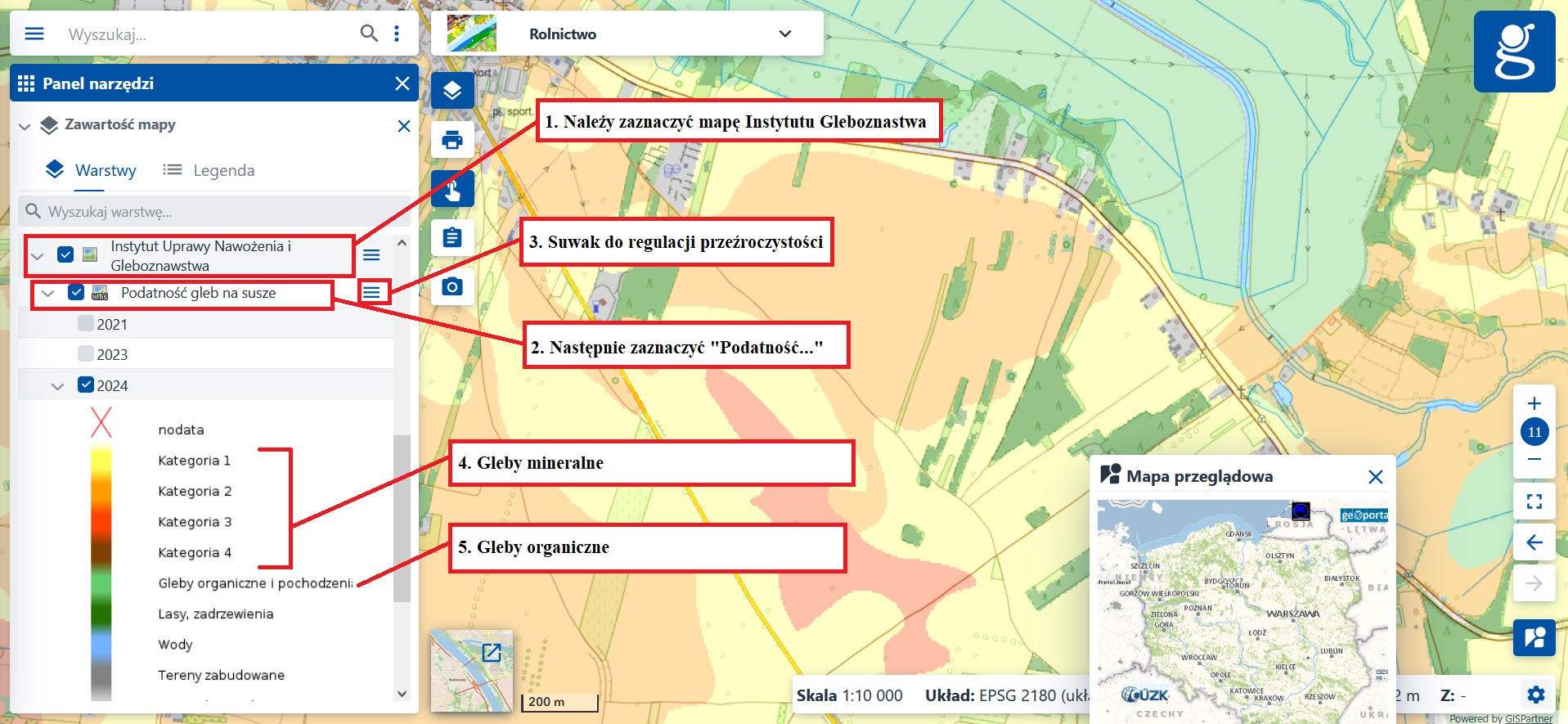This screenshot has height=724, width=1568.
Task: Enable the 2023 layer checkbox
Action: pos(86,353)
